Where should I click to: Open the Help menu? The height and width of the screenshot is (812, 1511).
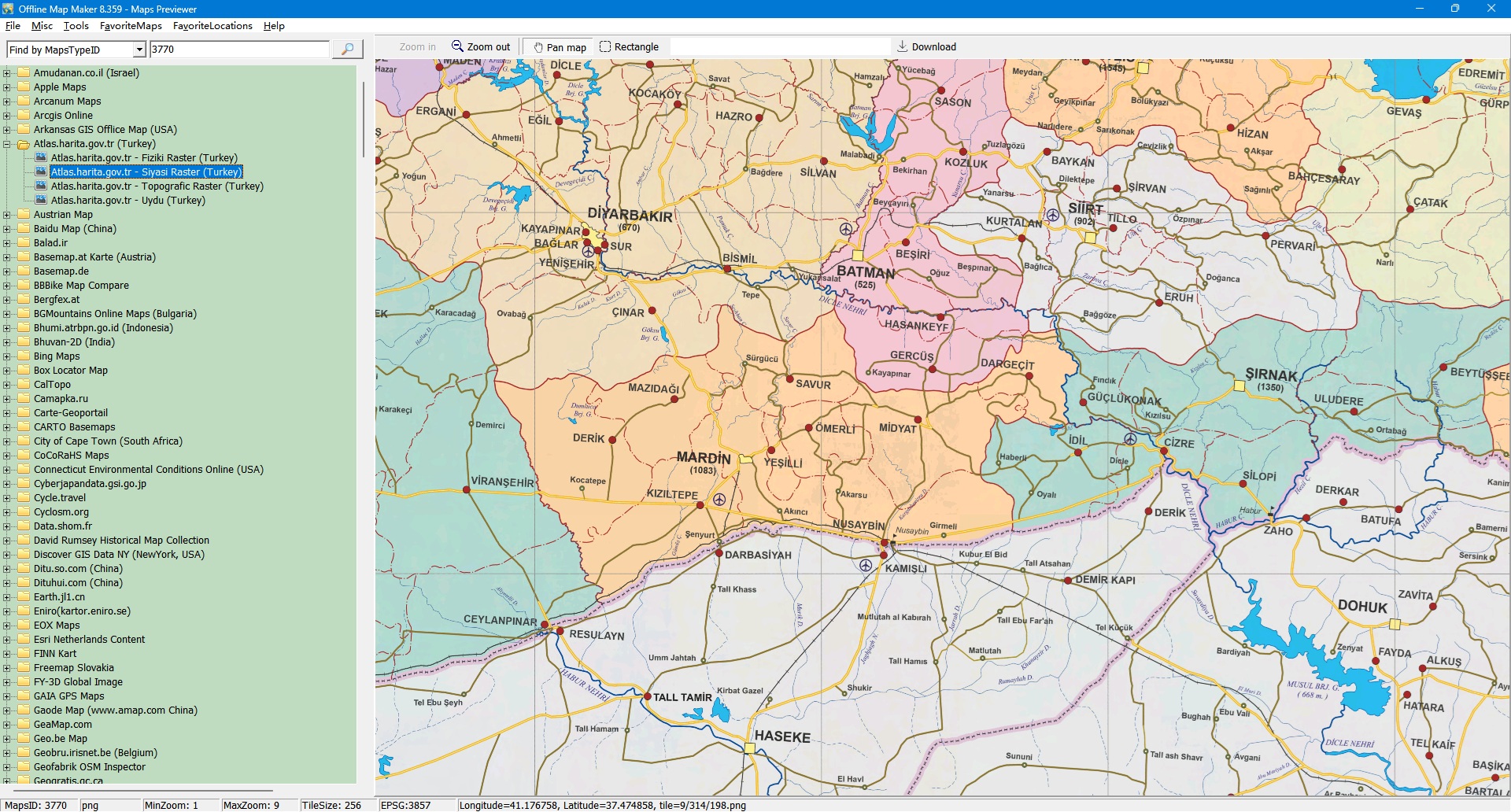pos(274,26)
